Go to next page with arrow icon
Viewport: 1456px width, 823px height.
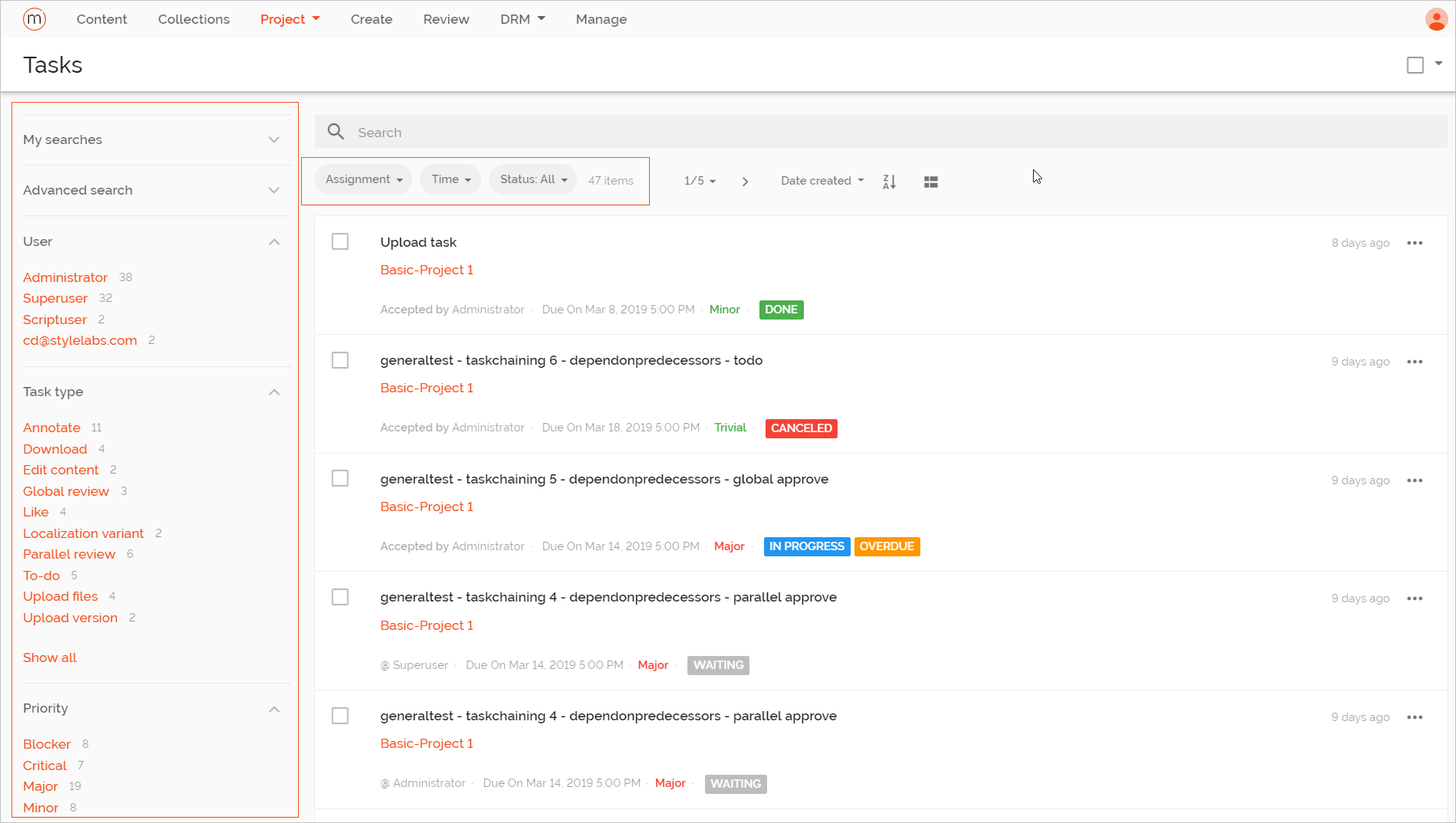(744, 181)
